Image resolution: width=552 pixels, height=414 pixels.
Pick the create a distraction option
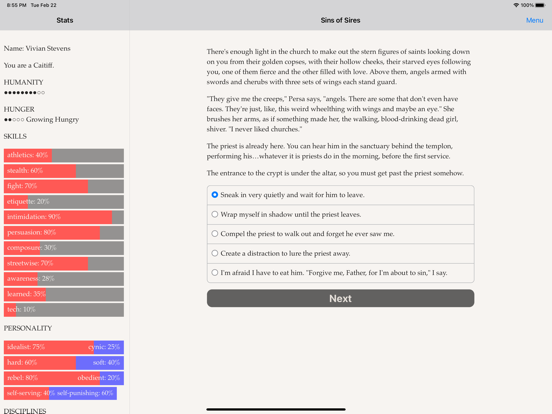click(340, 253)
